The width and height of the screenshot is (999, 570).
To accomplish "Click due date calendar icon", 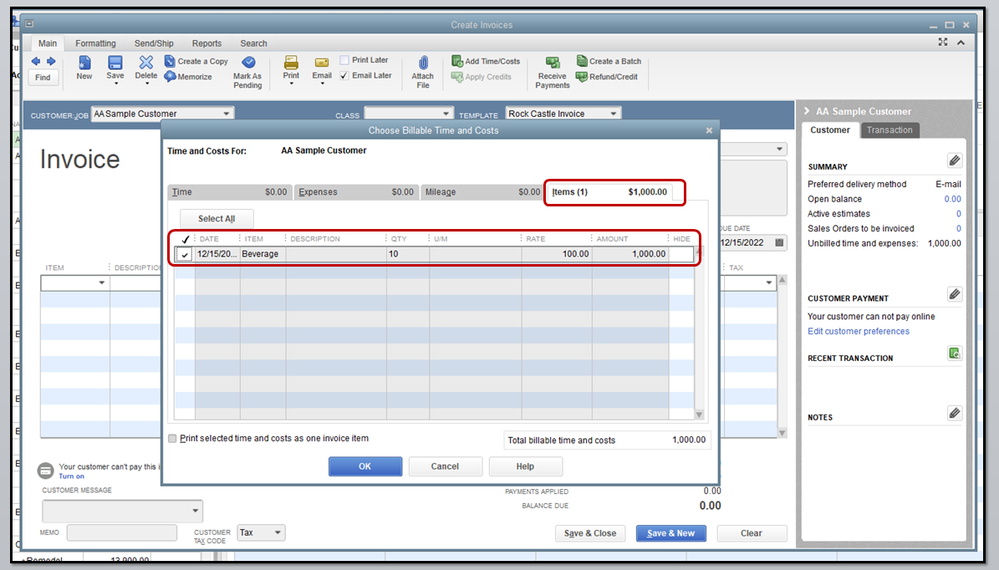I will click(779, 243).
